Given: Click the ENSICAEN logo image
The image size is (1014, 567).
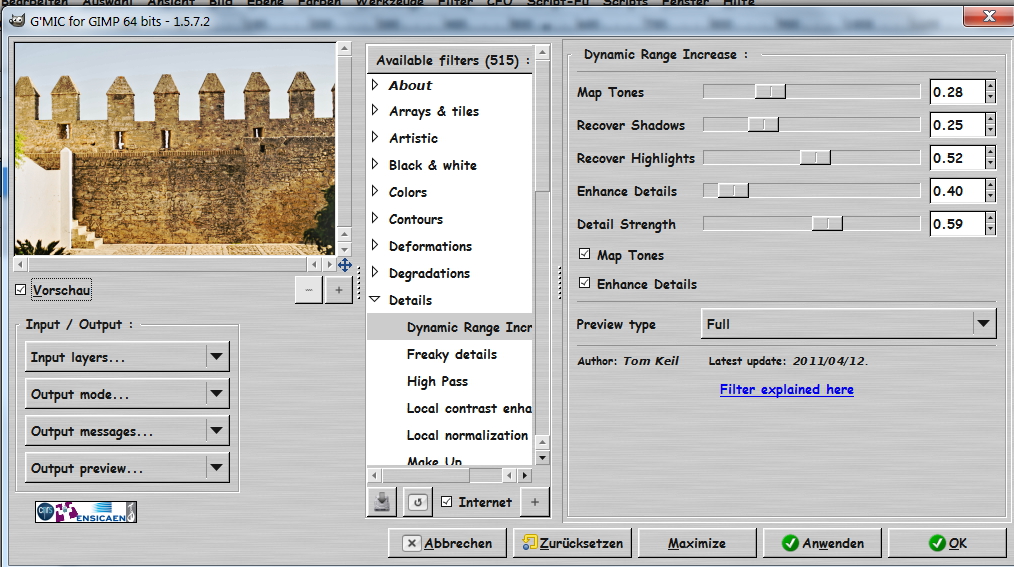Looking at the screenshot, I should pyautogui.click(x=86, y=512).
